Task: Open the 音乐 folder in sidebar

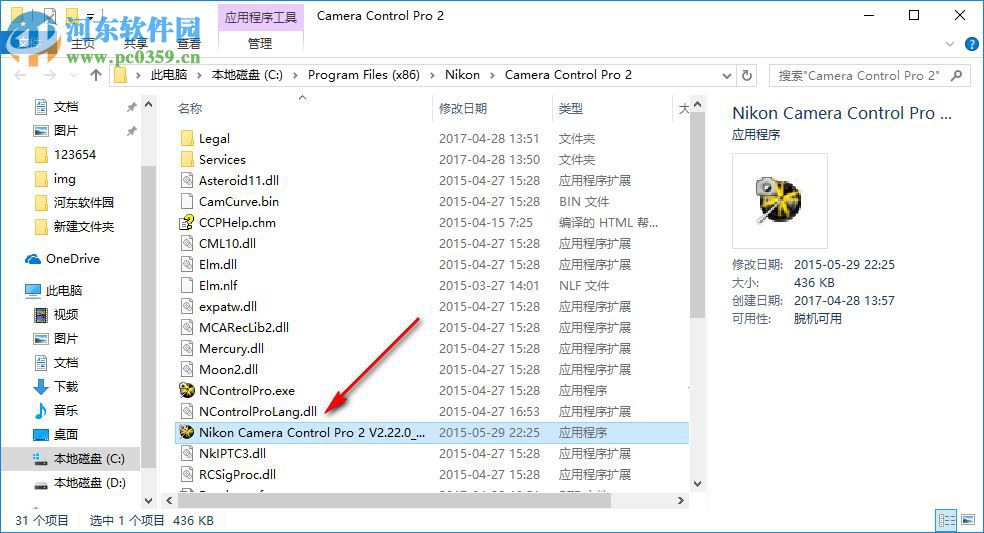Action: tap(56, 410)
